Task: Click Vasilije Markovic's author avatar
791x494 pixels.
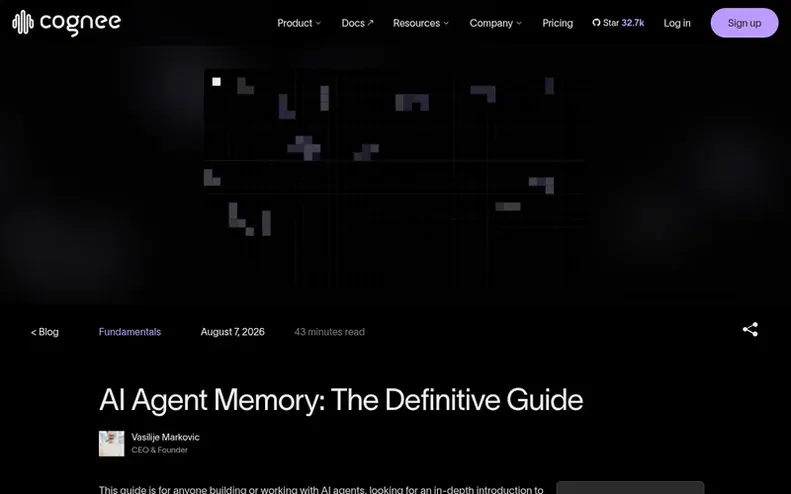Action: (x=111, y=444)
